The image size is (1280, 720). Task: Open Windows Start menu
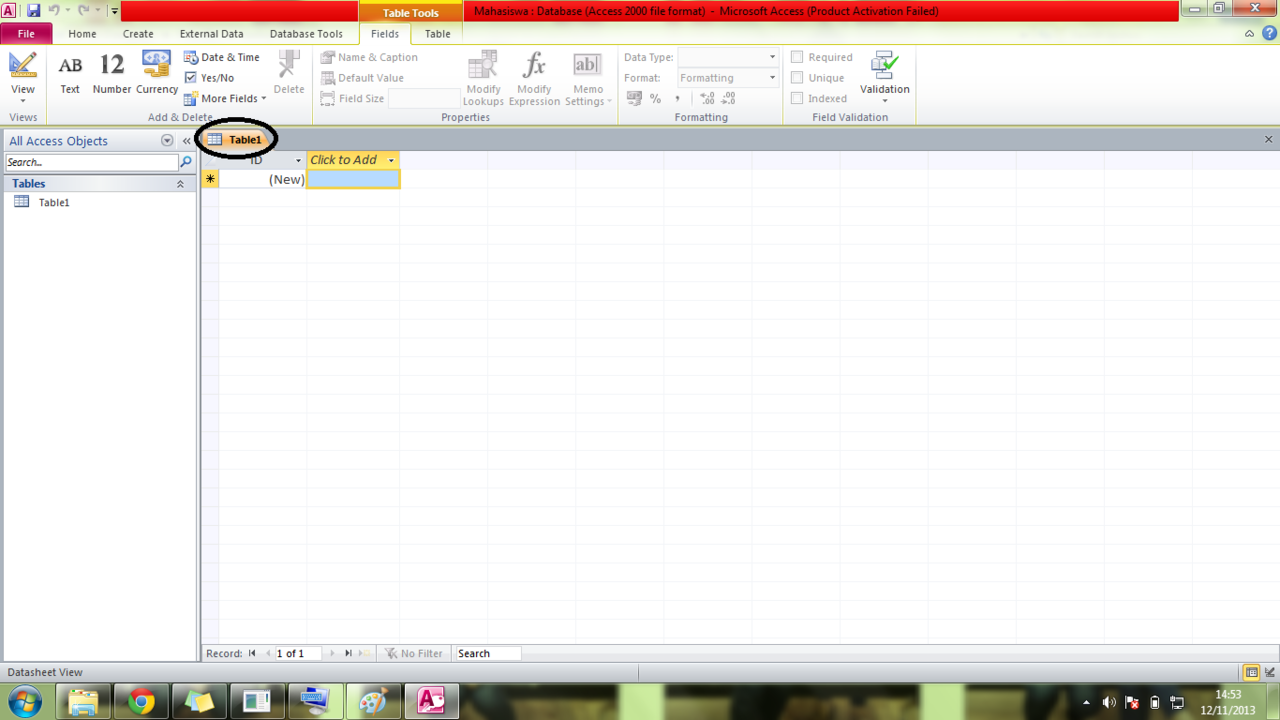tap(25, 701)
